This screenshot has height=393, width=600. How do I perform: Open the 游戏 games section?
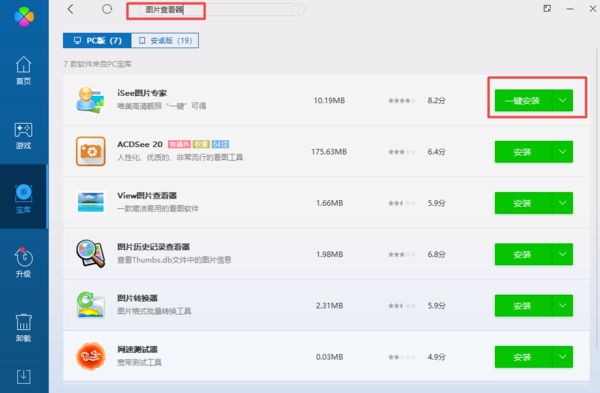[24, 136]
